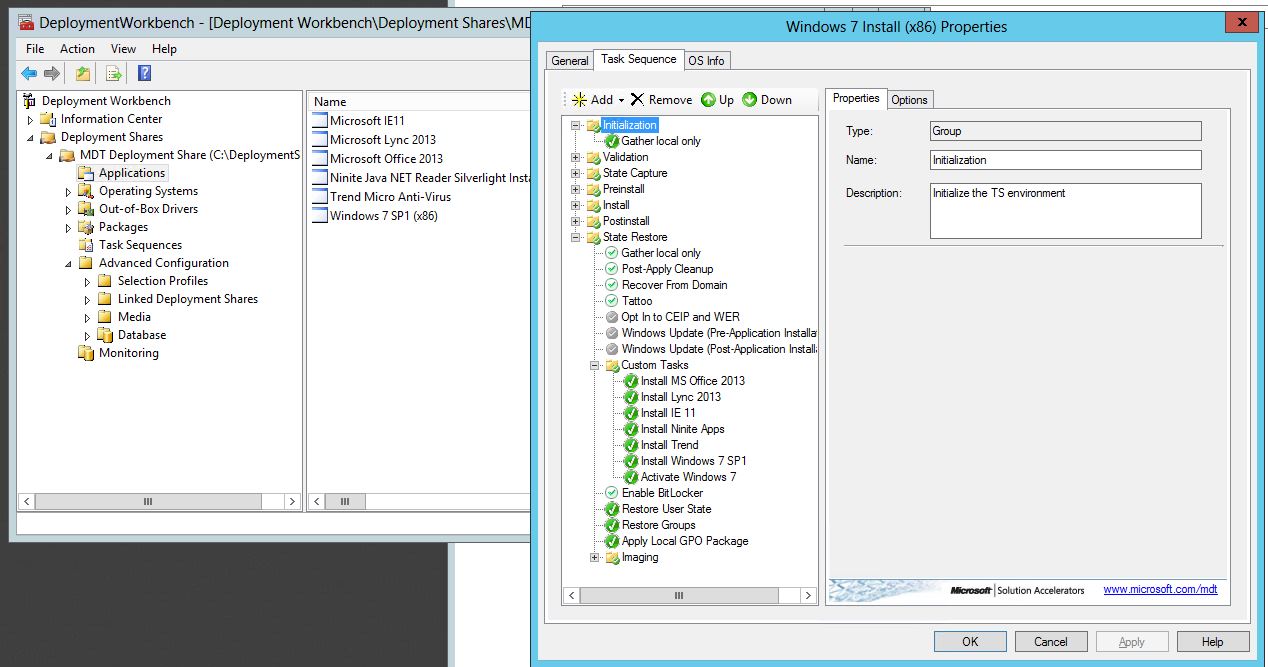Screen dimensions: 1268x667
Task: Click the Information Center icon in the tree
Action: pos(47,119)
